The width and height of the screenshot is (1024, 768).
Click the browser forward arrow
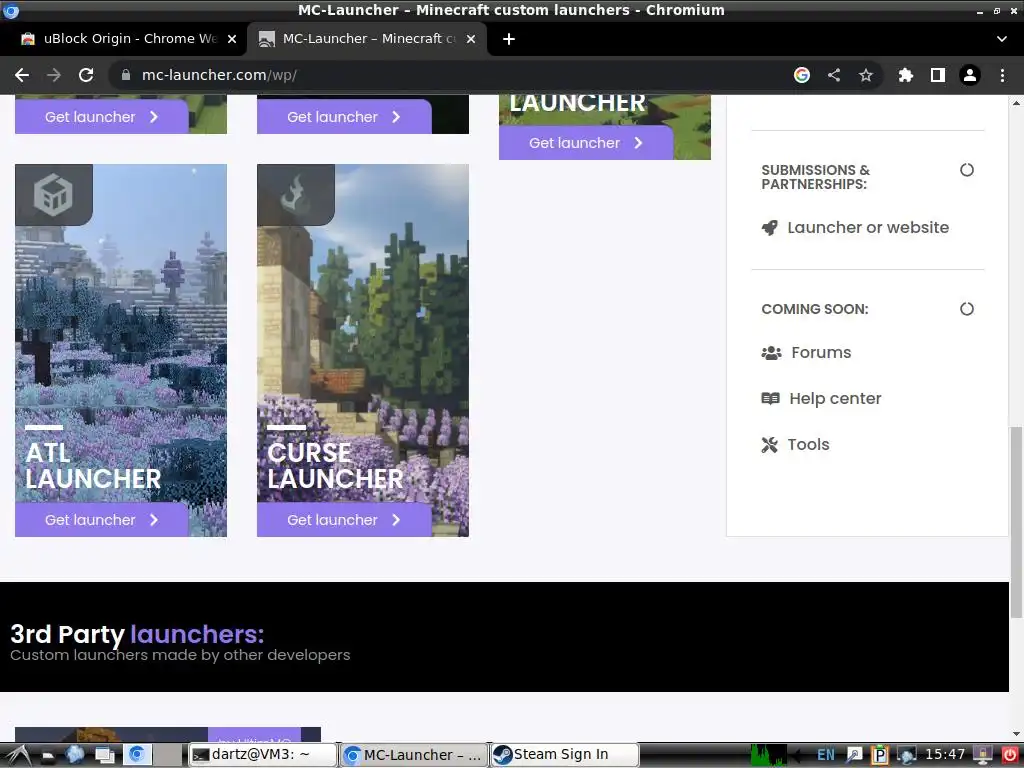[x=54, y=75]
